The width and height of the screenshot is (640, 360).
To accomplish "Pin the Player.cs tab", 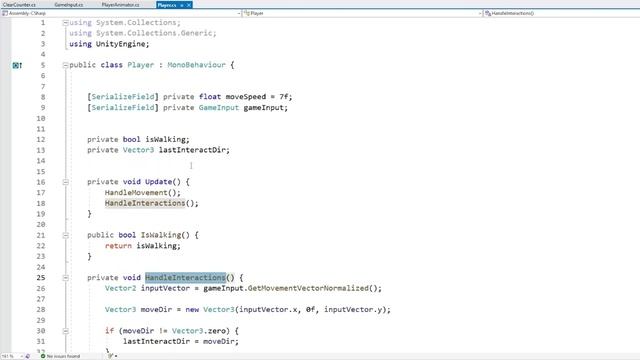I will (182, 5).
